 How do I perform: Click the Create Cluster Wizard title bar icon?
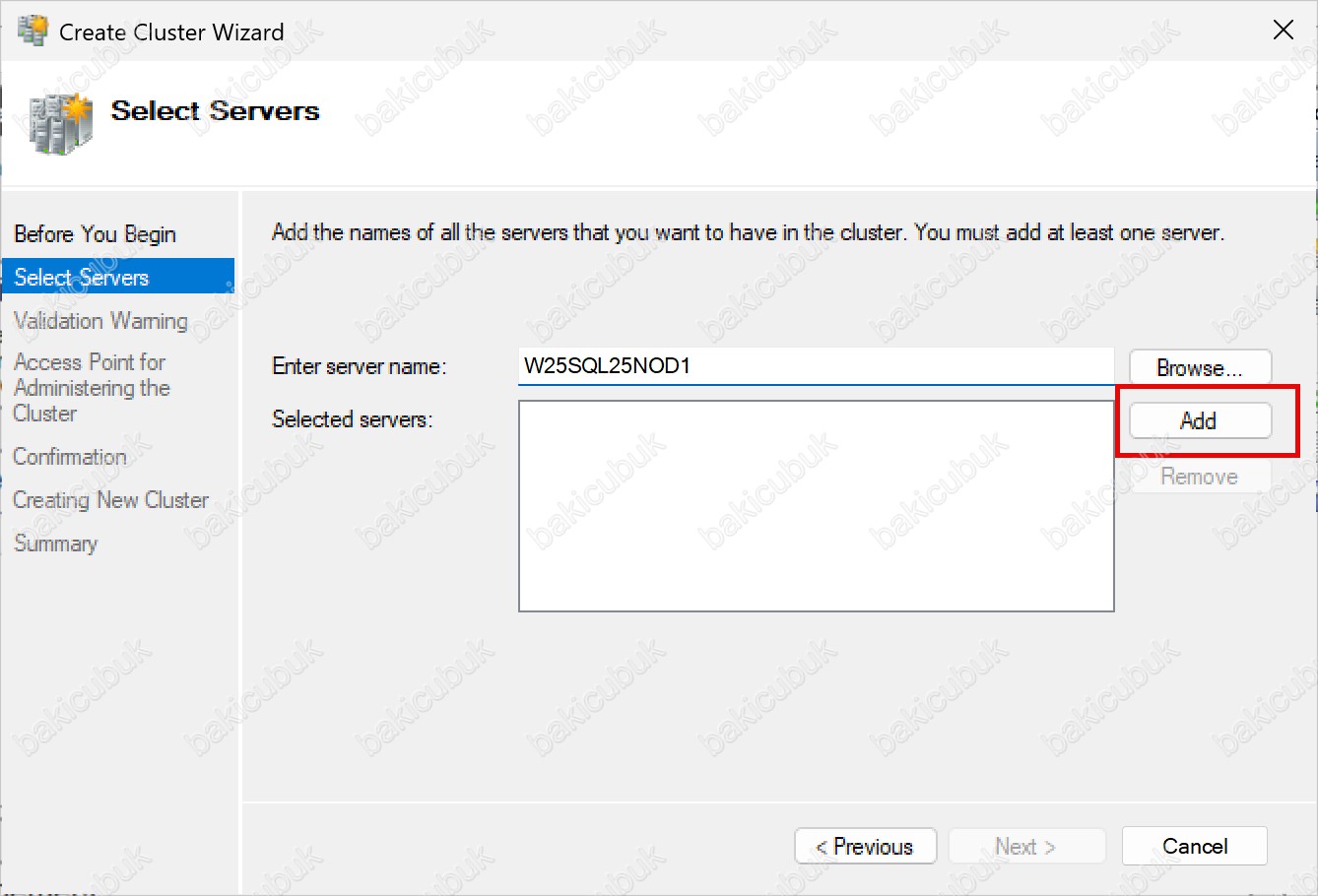coord(33,31)
